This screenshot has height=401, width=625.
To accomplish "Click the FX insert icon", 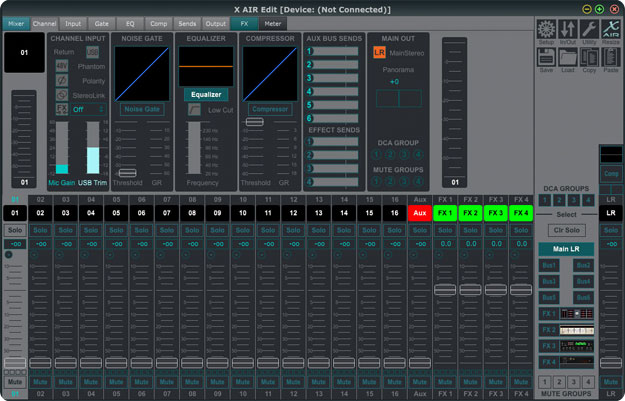I will point(62,109).
